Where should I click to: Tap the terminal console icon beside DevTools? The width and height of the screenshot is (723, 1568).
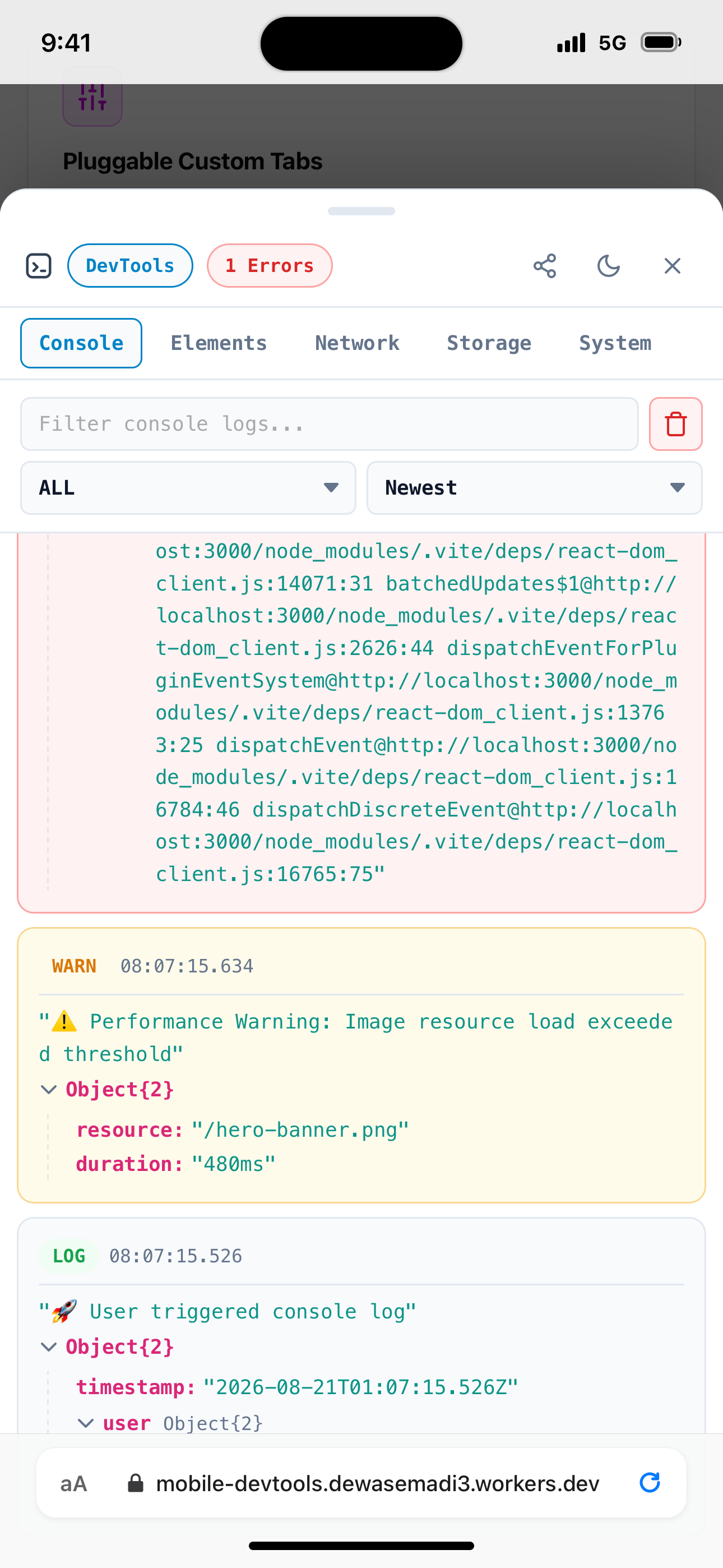click(38, 266)
